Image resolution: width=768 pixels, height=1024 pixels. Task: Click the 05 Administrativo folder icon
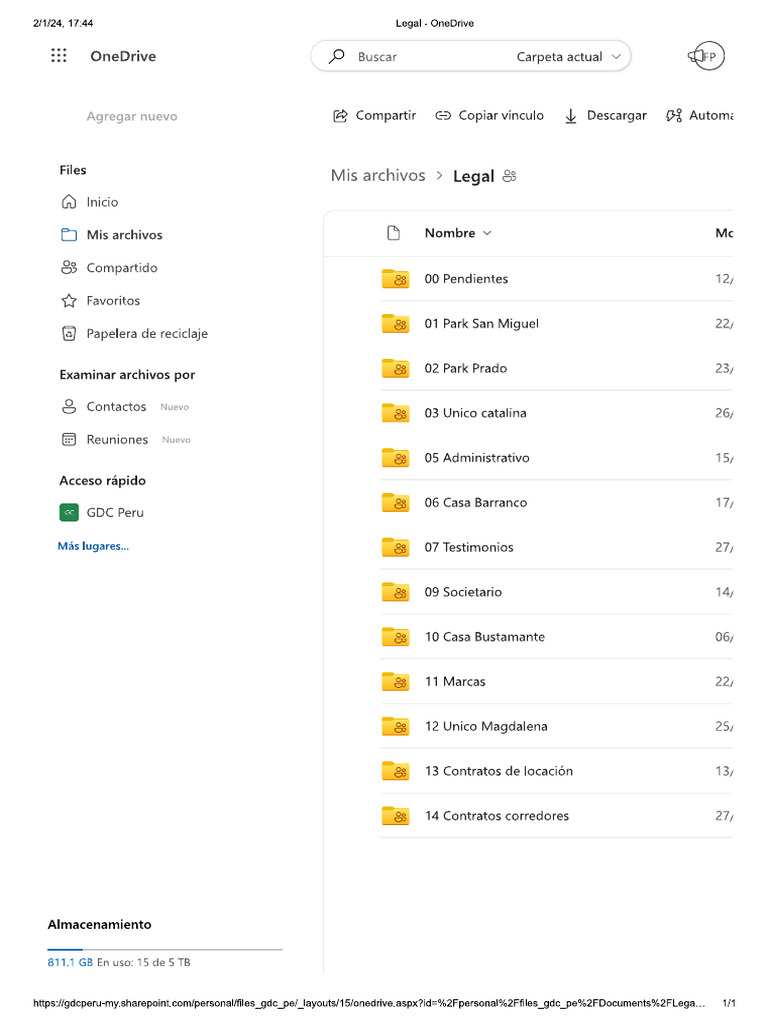pos(395,458)
